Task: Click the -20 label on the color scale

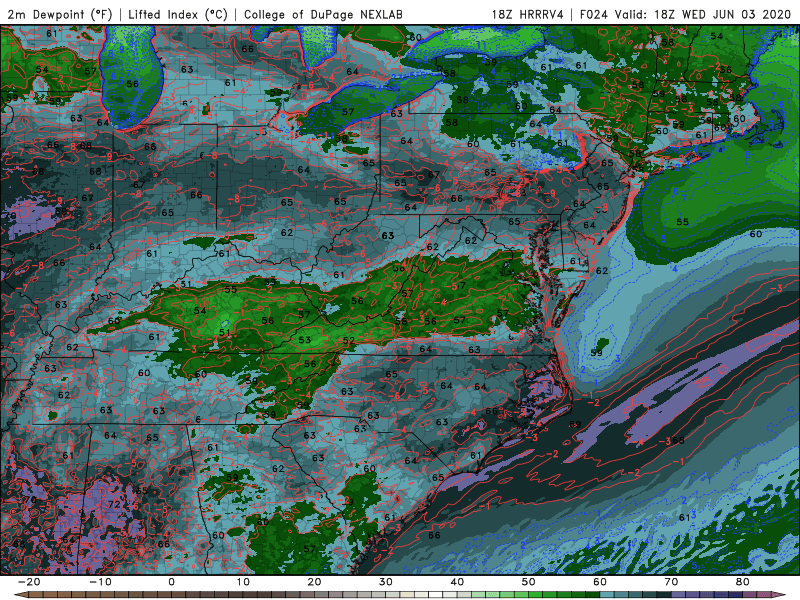Action: [29, 582]
